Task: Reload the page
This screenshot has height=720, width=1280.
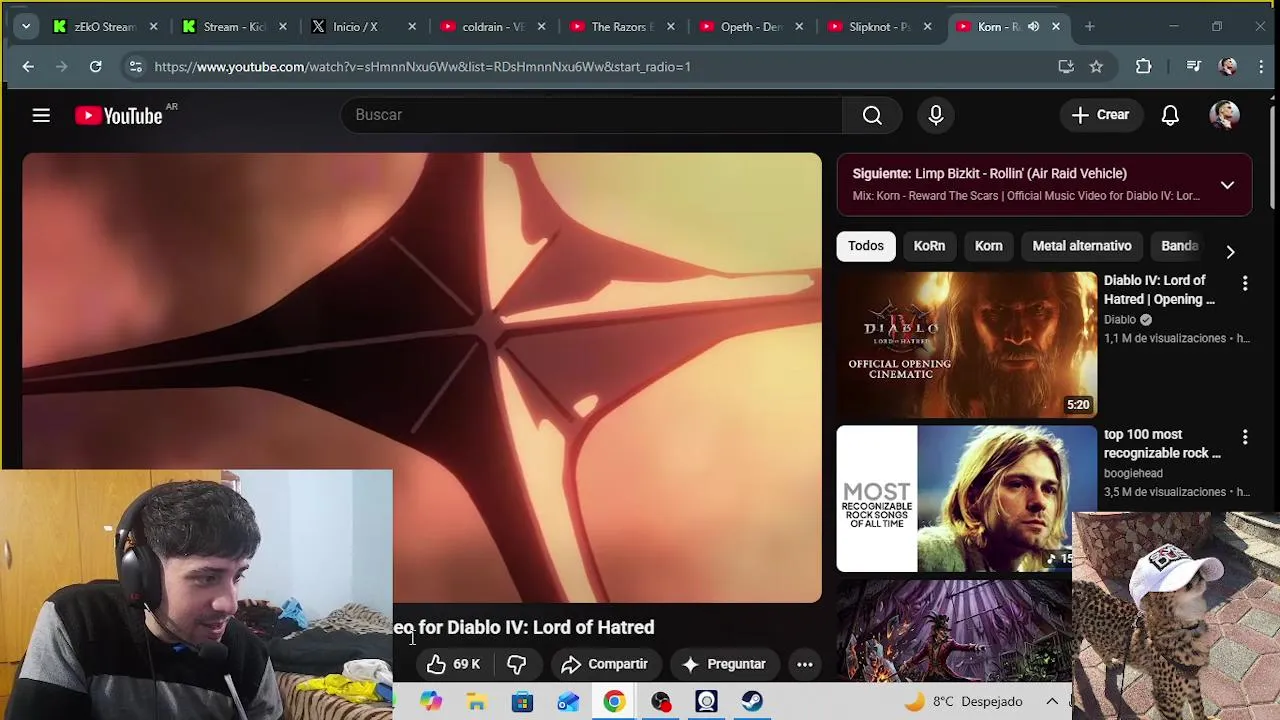Action: click(x=96, y=66)
